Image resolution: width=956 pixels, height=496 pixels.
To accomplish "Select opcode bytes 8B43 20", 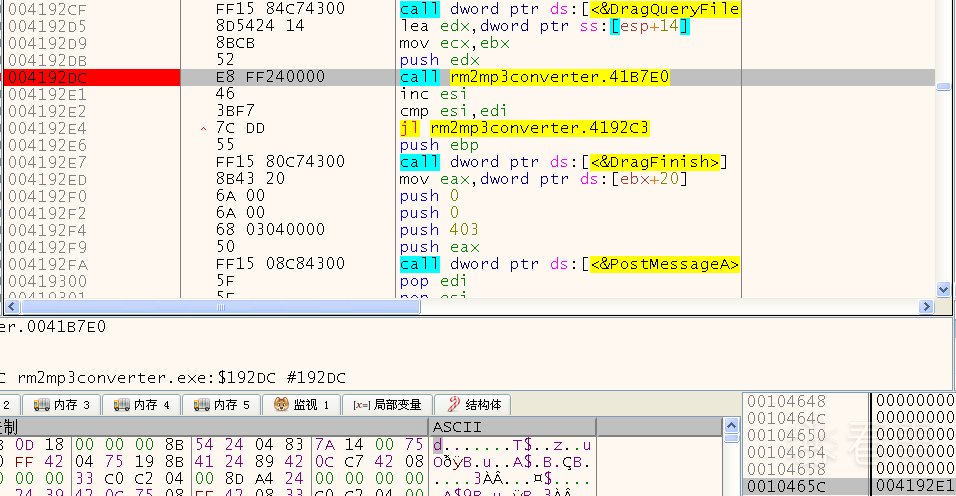I will [x=251, y=179].
